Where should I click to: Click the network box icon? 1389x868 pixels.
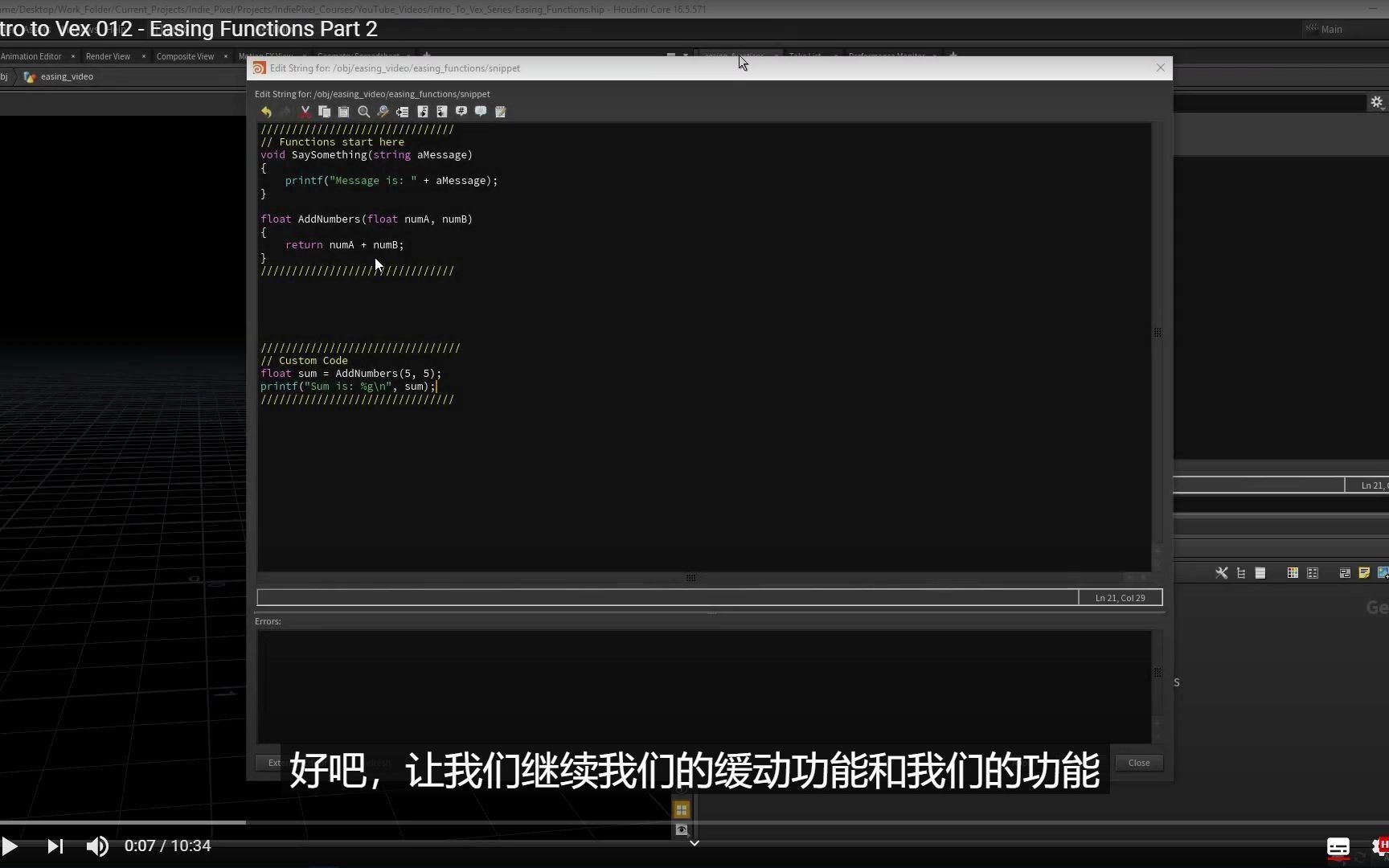coord(1345,573)
